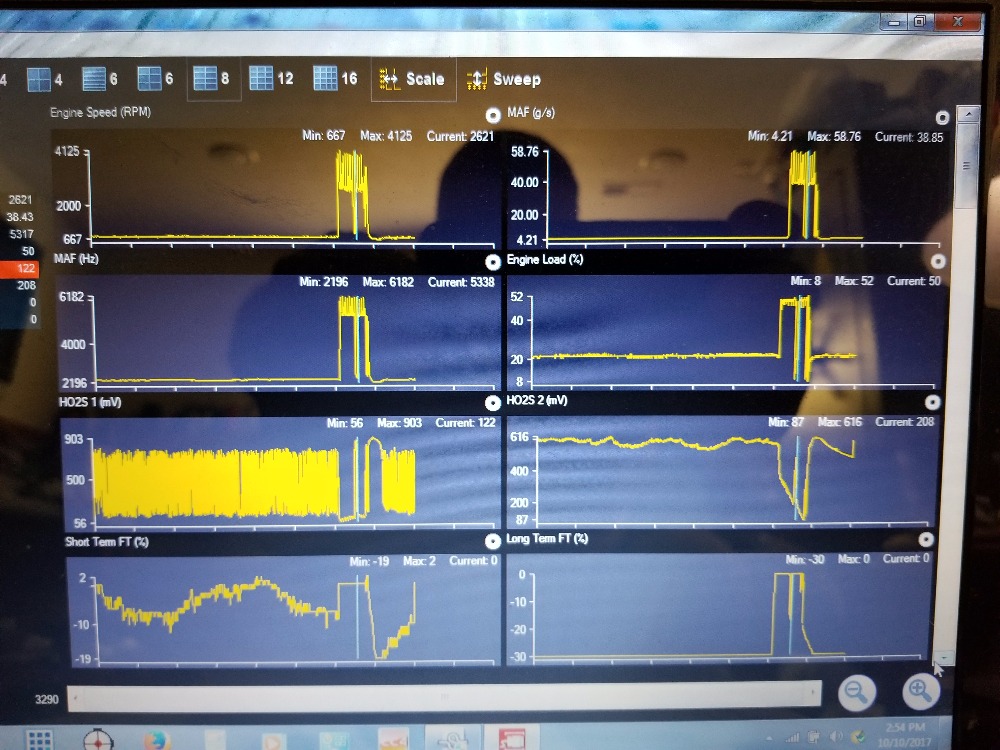Click the vertical scrollbar up arrow
The width and height of the screenshot is (1000, 750).
click(x=966, y=116)
